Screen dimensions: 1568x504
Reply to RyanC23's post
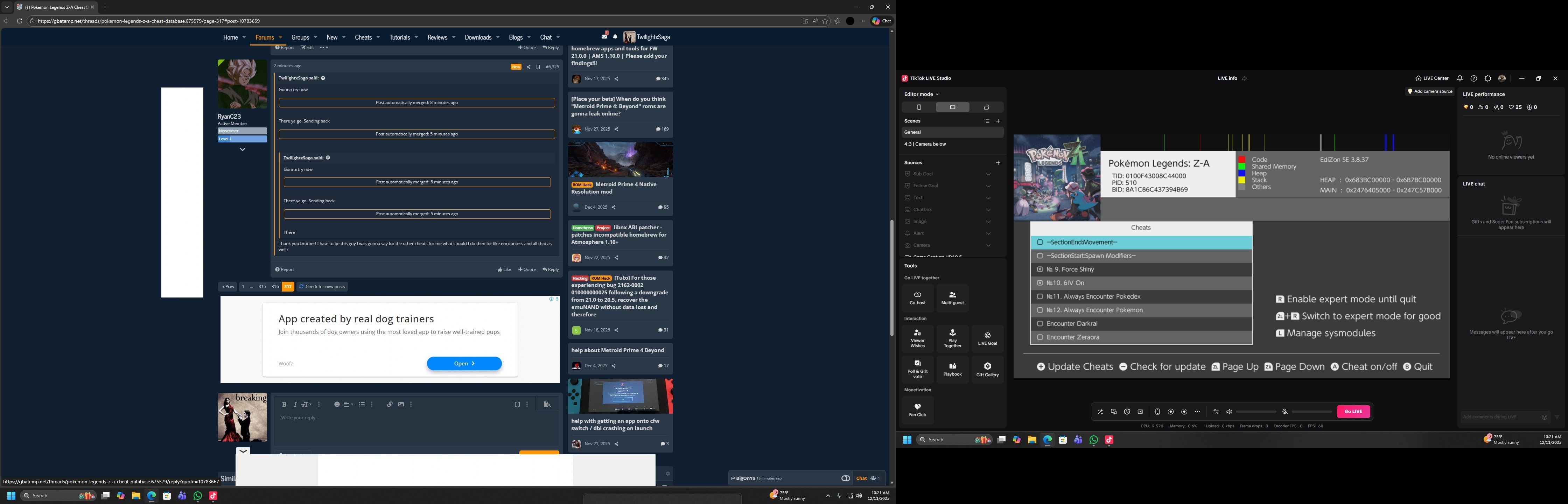tap(550, 269)
